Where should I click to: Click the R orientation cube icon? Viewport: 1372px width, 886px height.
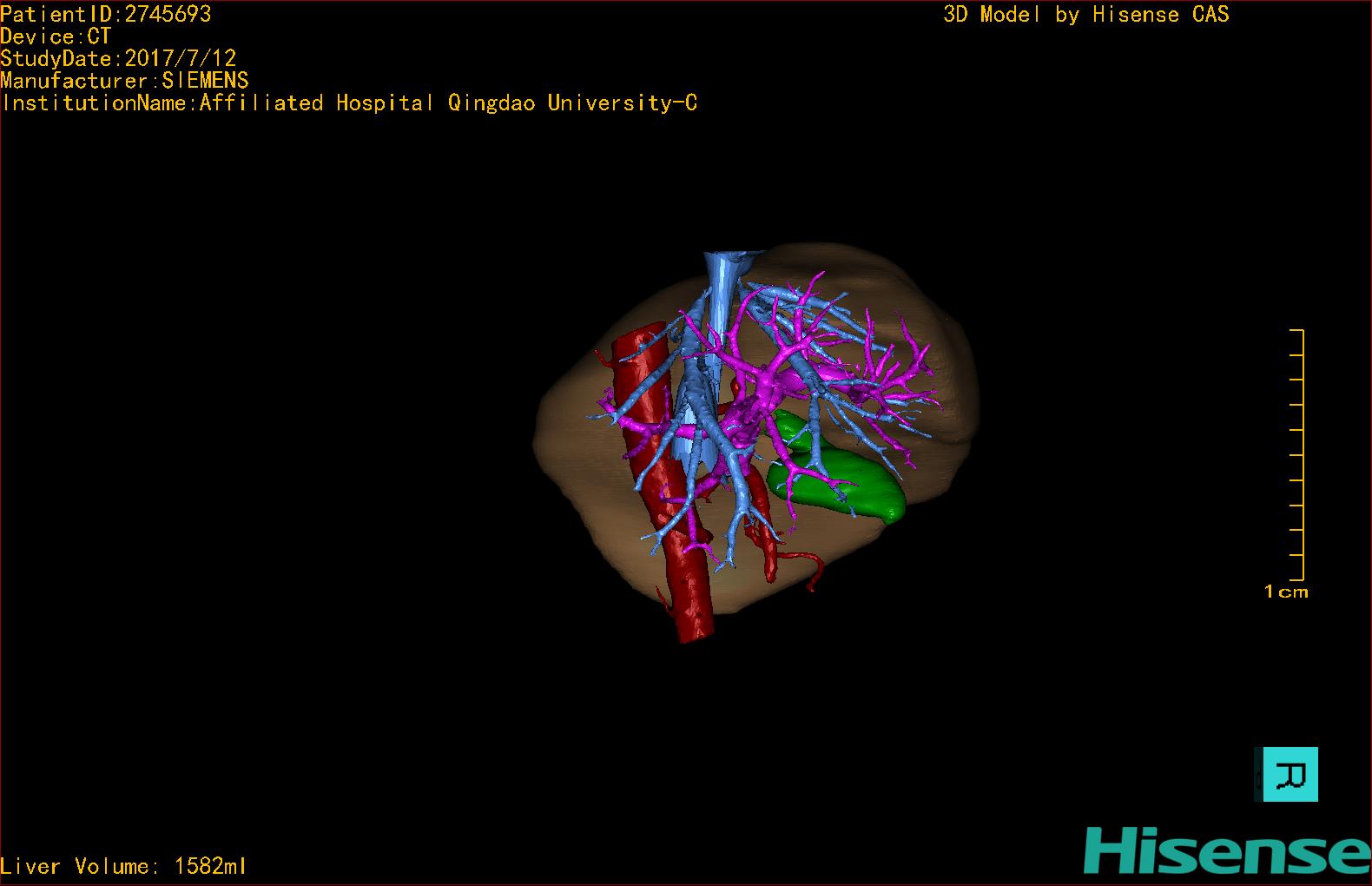[1287, 774]
